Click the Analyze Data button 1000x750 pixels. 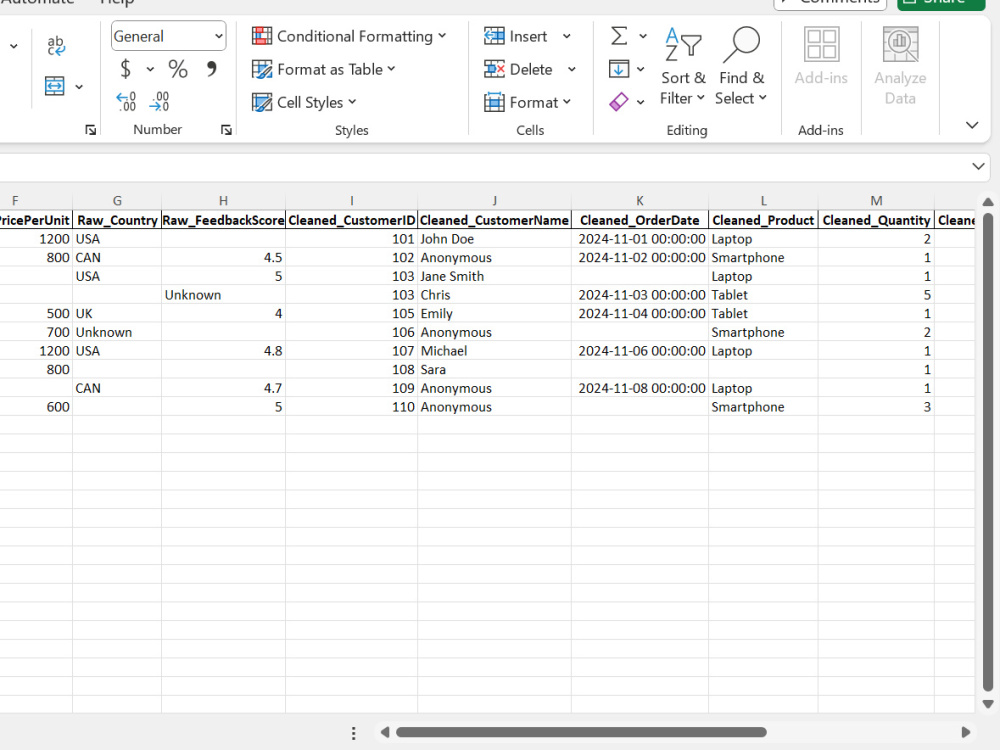pyautogui.click(x=900, y=66)
